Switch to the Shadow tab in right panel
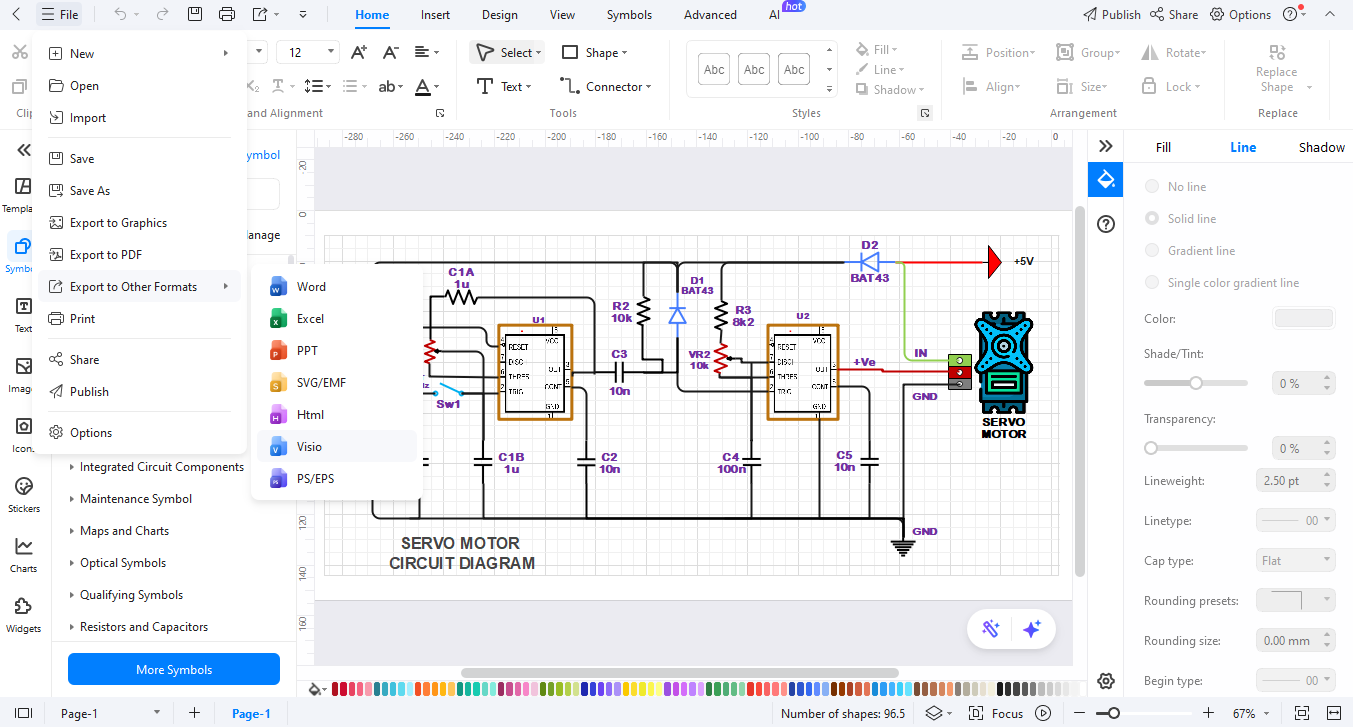This screenshot has height=727, width=1353. point(1321,147)
